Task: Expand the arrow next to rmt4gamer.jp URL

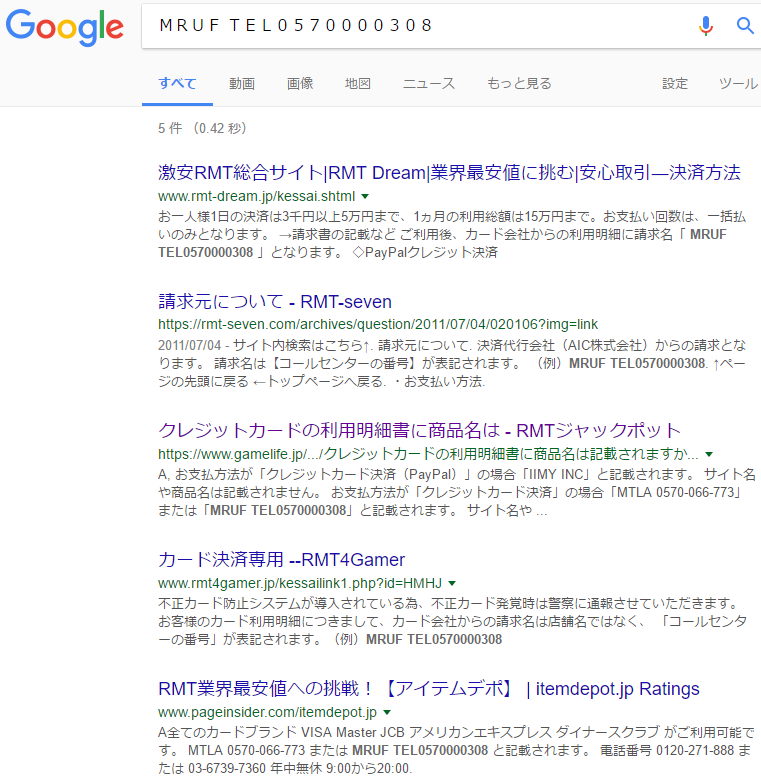Action: point(452,583)
